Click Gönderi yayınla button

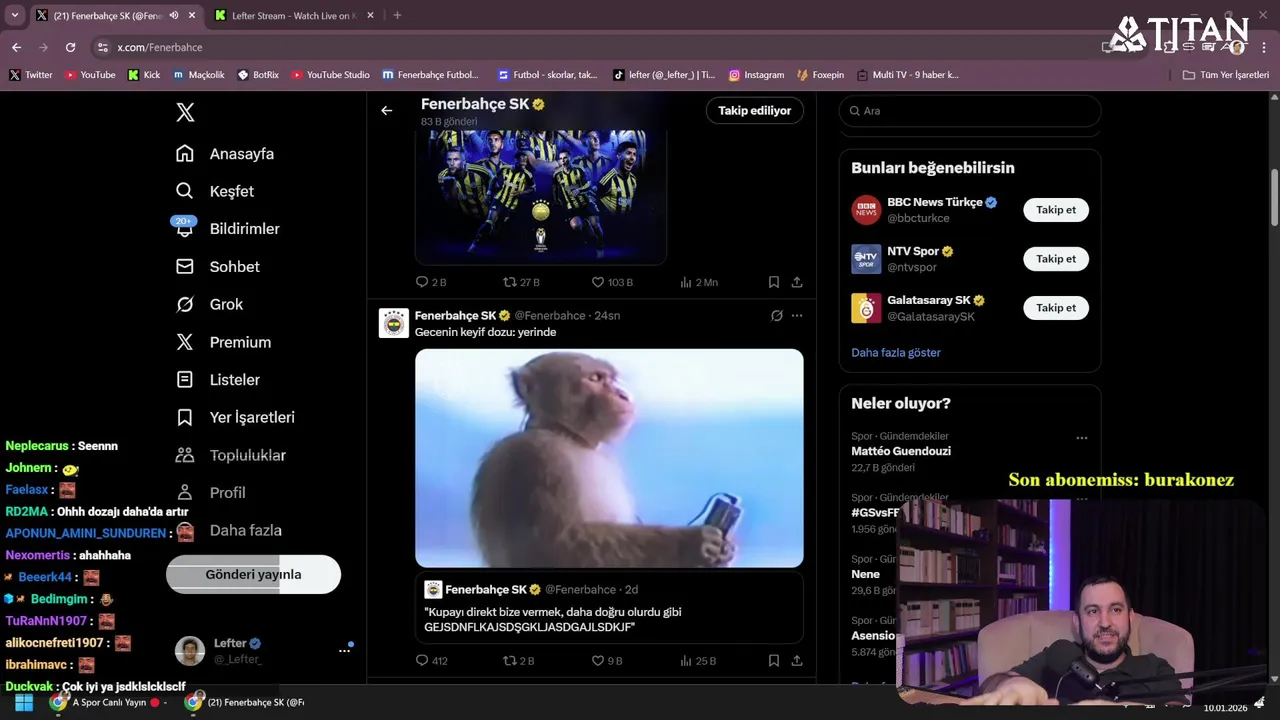tap(253, 574)
